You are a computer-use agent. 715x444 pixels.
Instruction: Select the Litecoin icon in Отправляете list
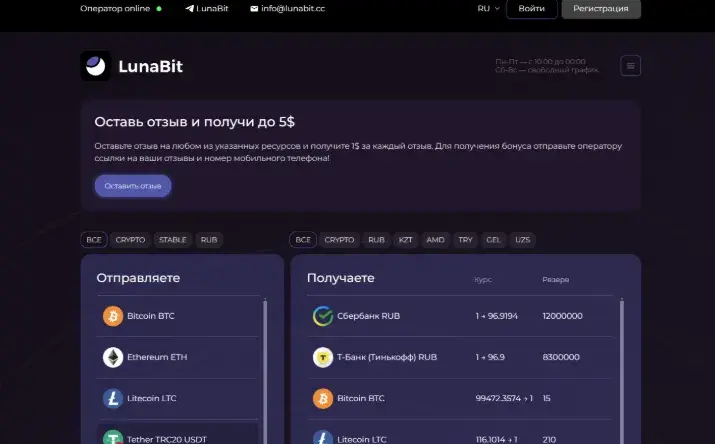(113, 398)
